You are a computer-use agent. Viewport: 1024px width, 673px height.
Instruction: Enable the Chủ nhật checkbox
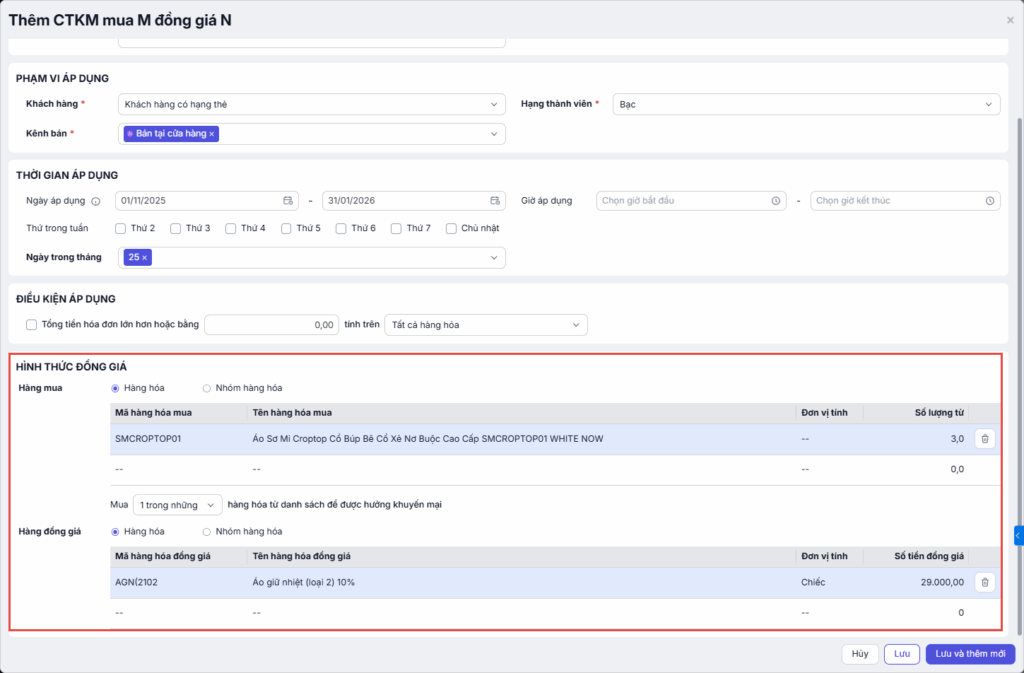click(451, 228)
